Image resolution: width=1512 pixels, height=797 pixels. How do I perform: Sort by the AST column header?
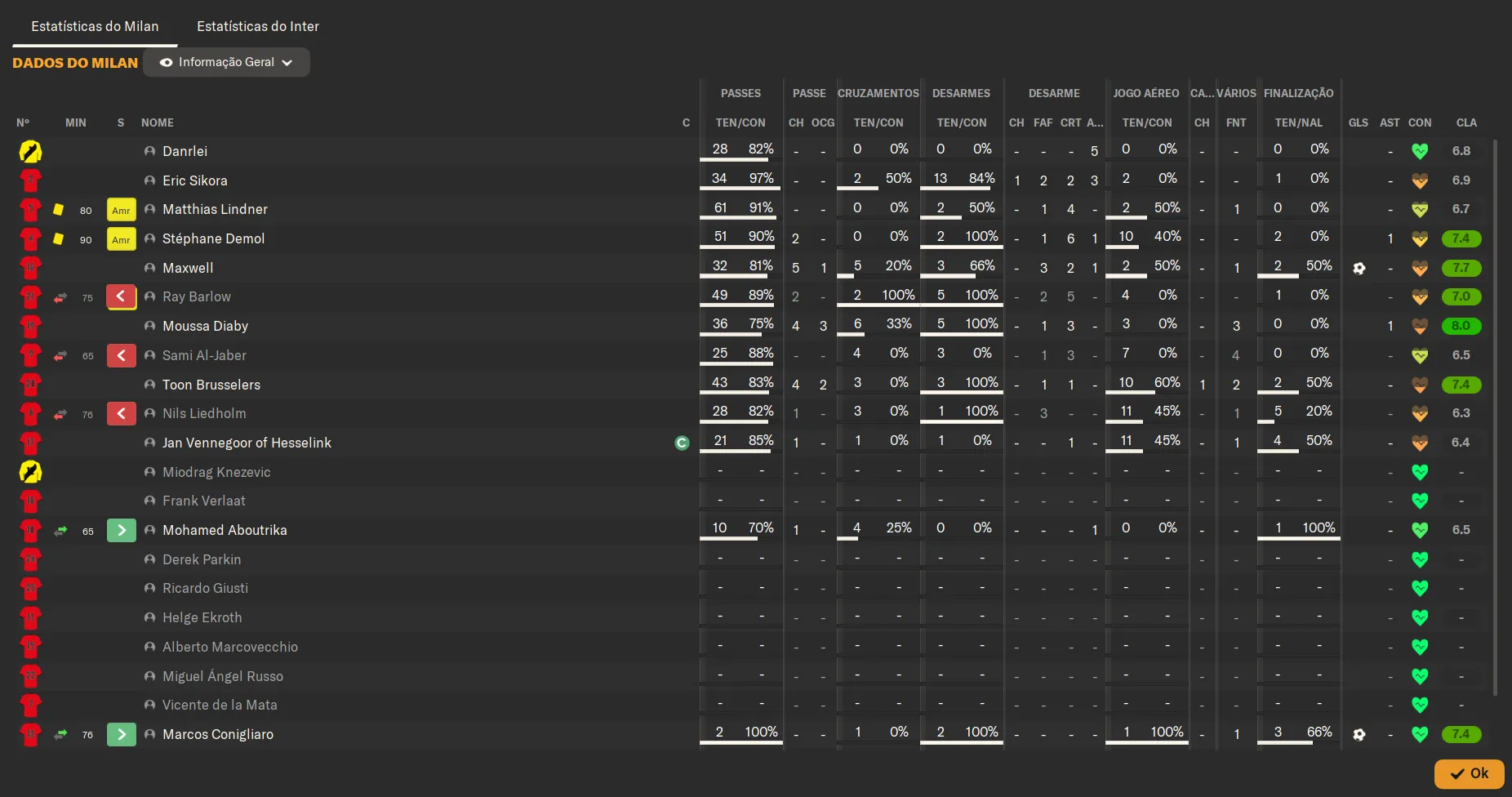click(1390, 122)
